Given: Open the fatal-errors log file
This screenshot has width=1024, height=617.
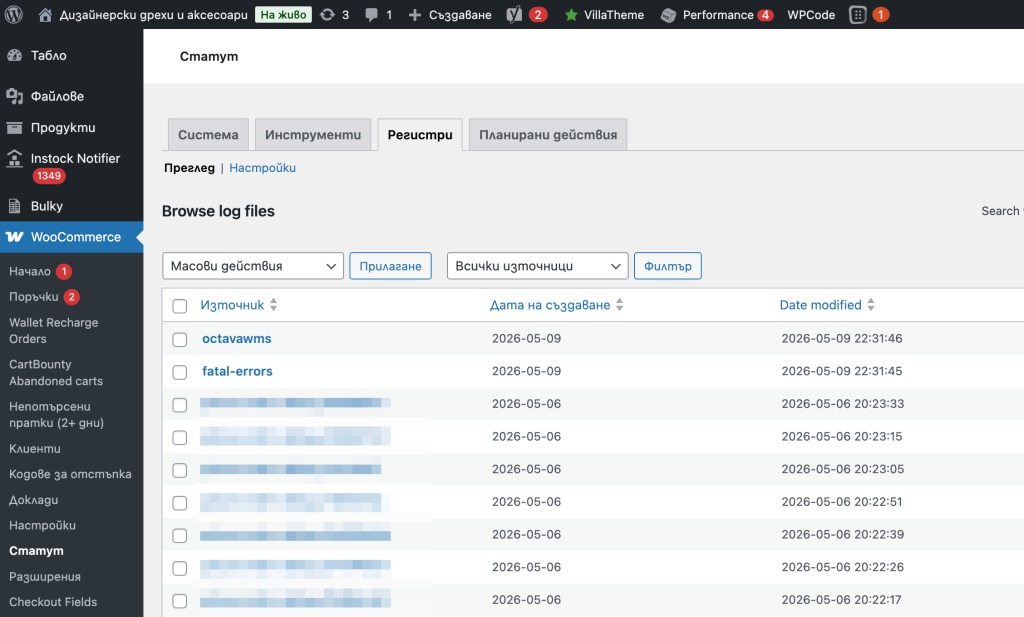Looking at the screenshot, I should 237,371.
